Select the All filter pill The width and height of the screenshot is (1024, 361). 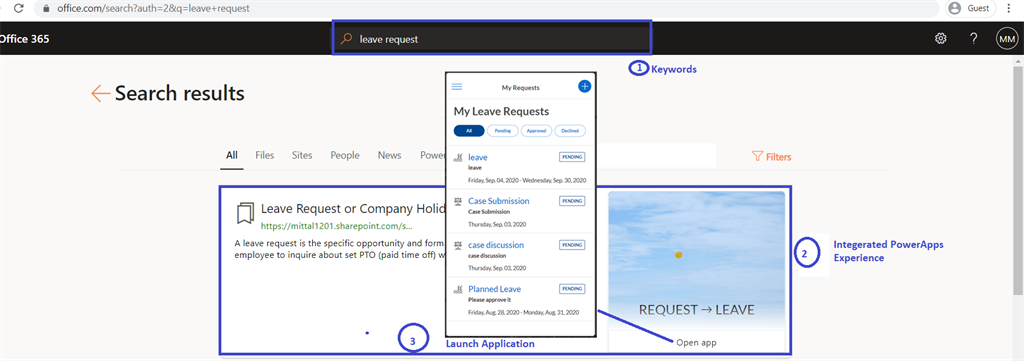pyautogui.click(x=469, y=131)
